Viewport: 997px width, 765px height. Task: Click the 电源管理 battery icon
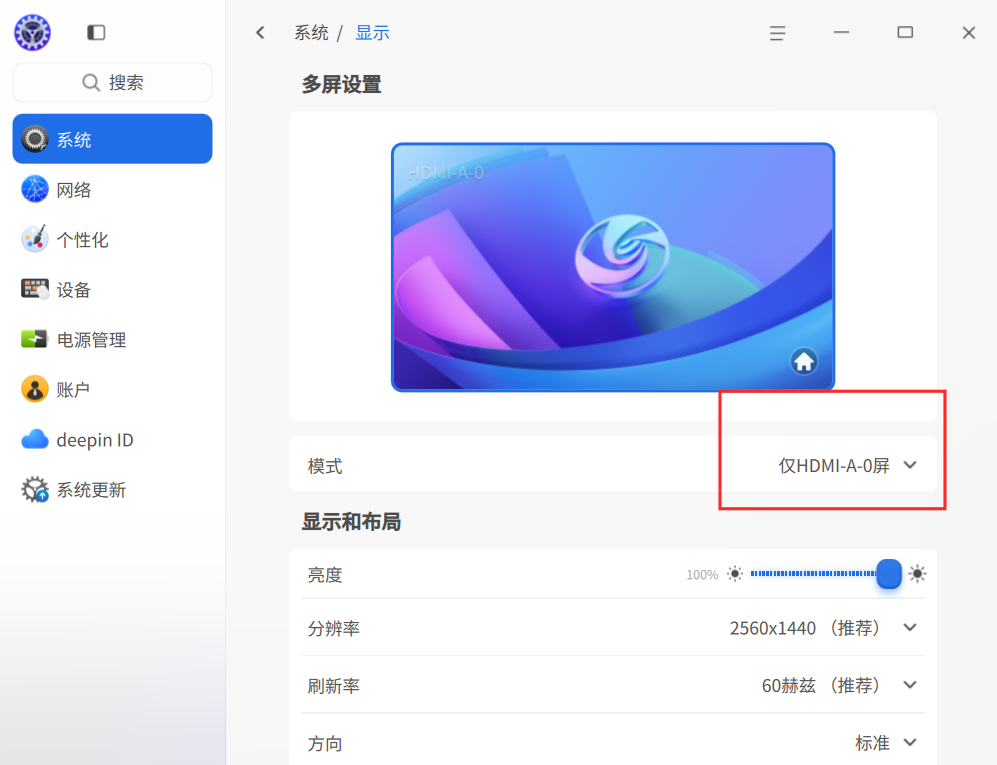(x=34, y=339)
